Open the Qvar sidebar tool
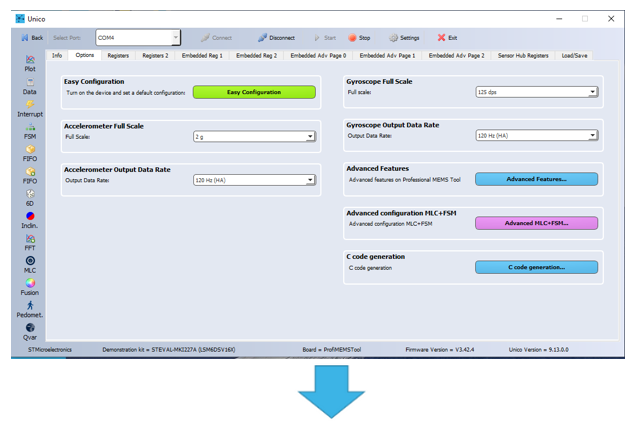 coord(30,332)
